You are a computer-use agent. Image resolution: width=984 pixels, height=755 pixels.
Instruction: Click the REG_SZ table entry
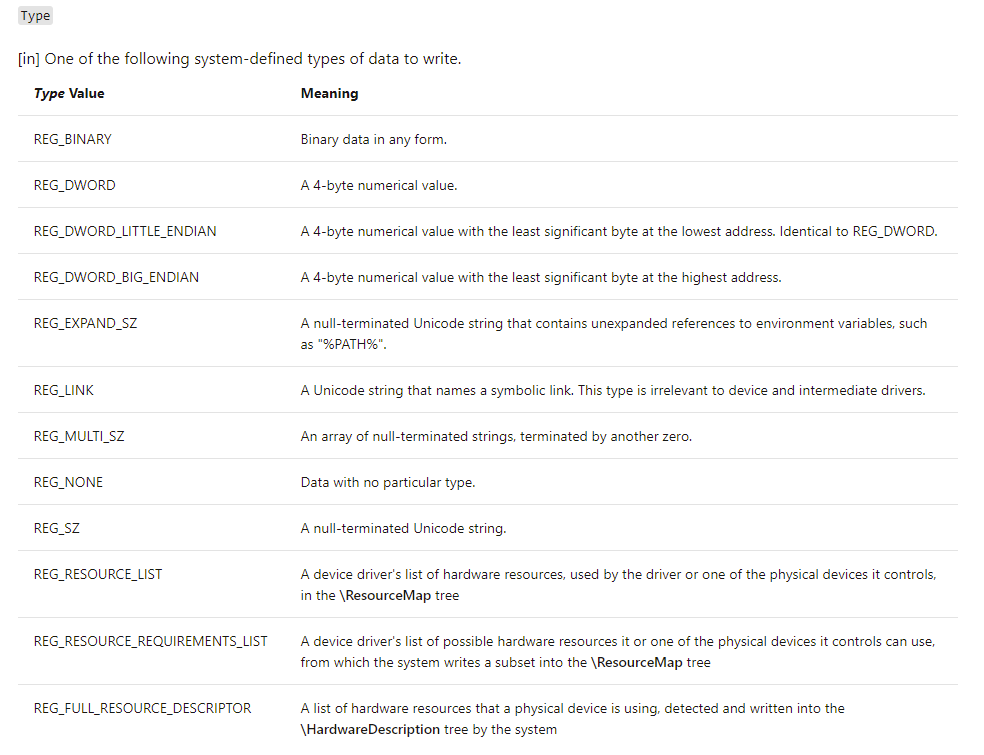click(57, 528)
